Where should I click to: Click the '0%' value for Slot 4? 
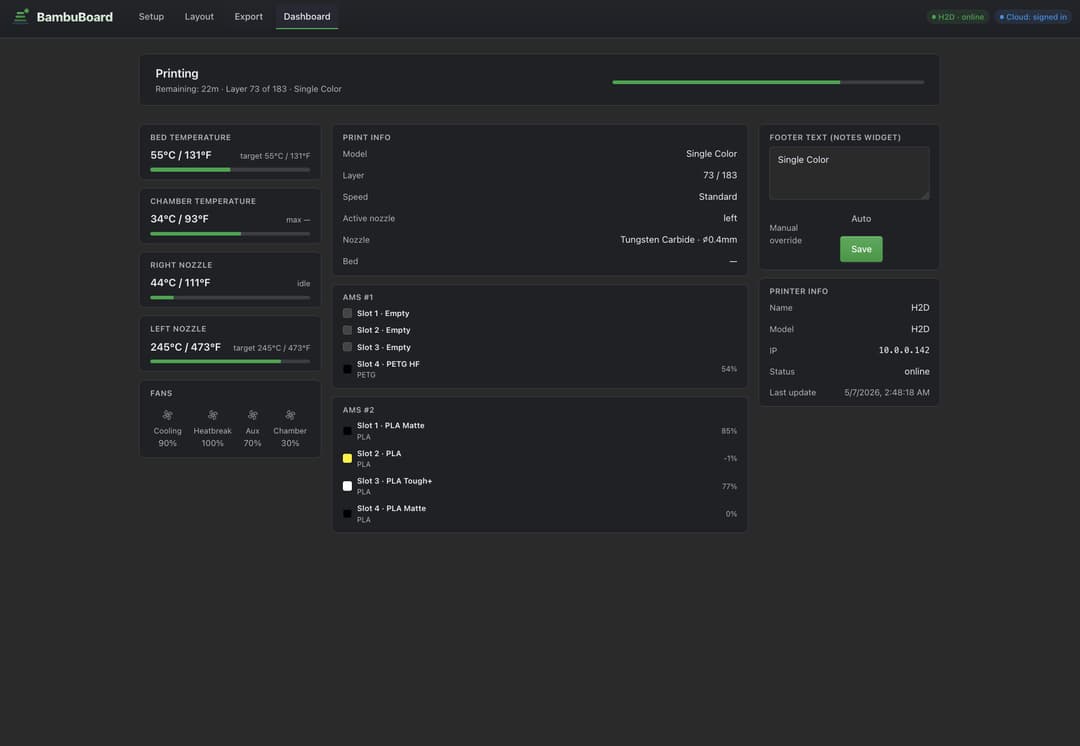(731, 514)
